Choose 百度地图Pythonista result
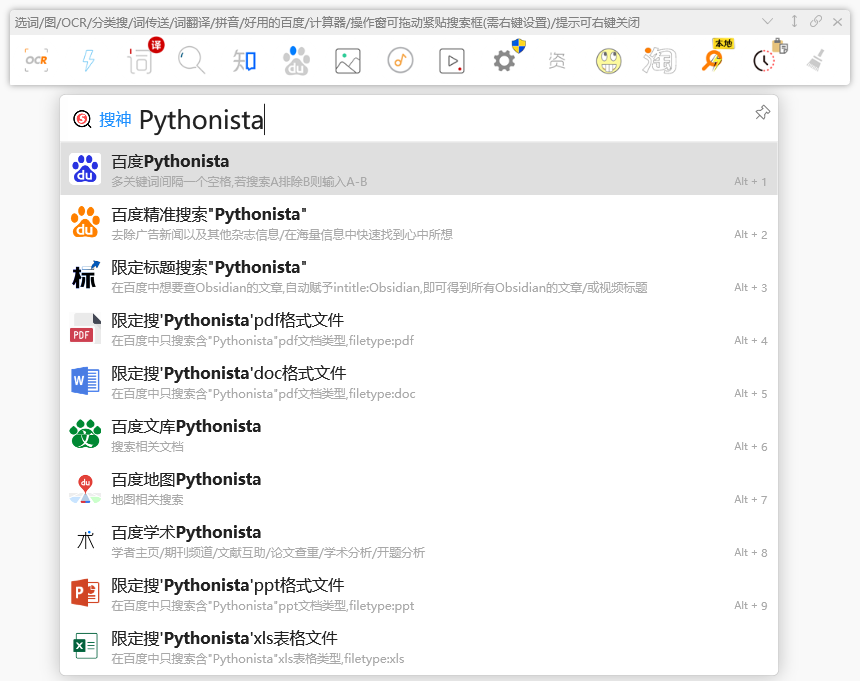 (419, 487)
